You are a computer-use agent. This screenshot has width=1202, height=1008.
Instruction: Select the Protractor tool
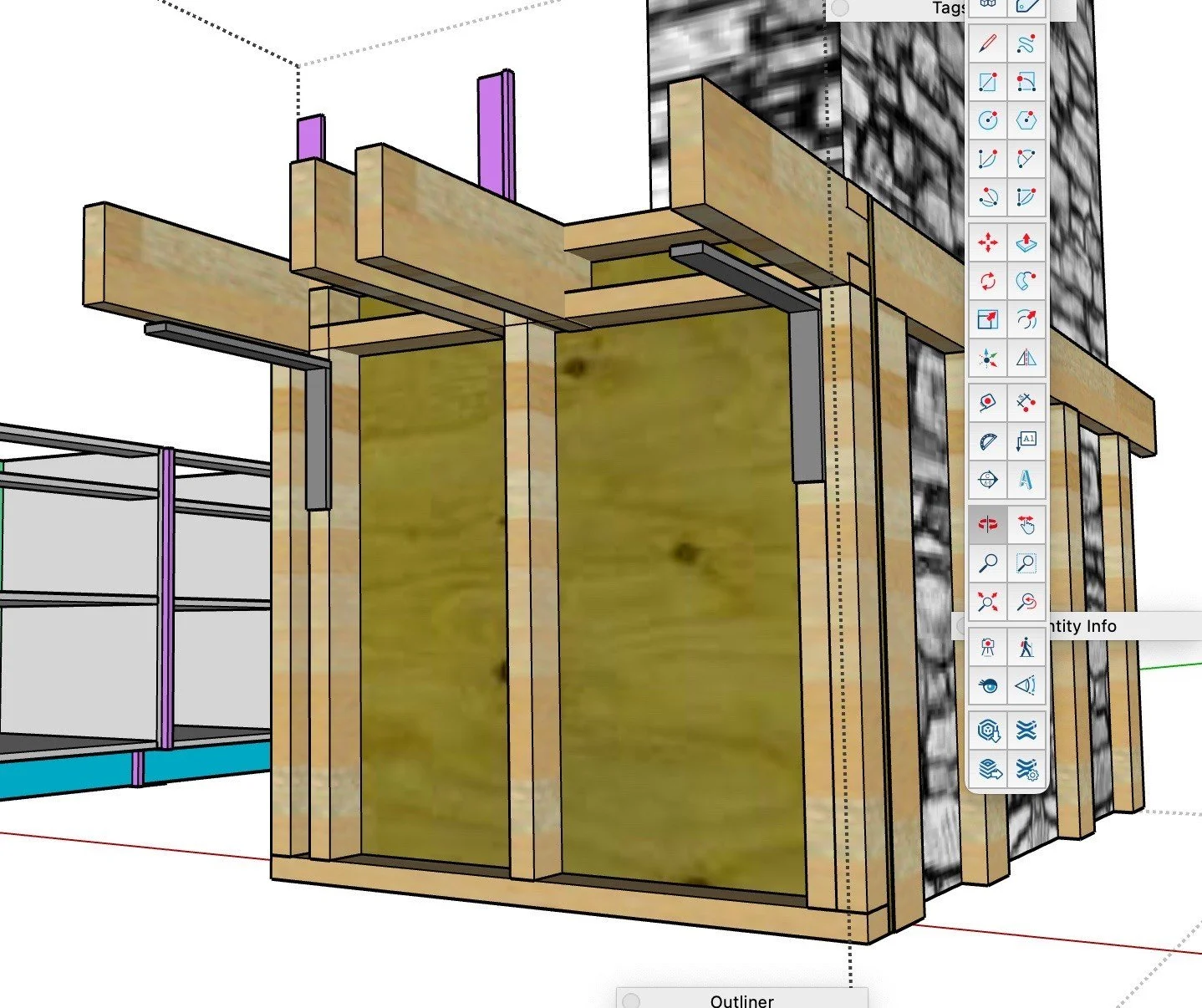988,441
